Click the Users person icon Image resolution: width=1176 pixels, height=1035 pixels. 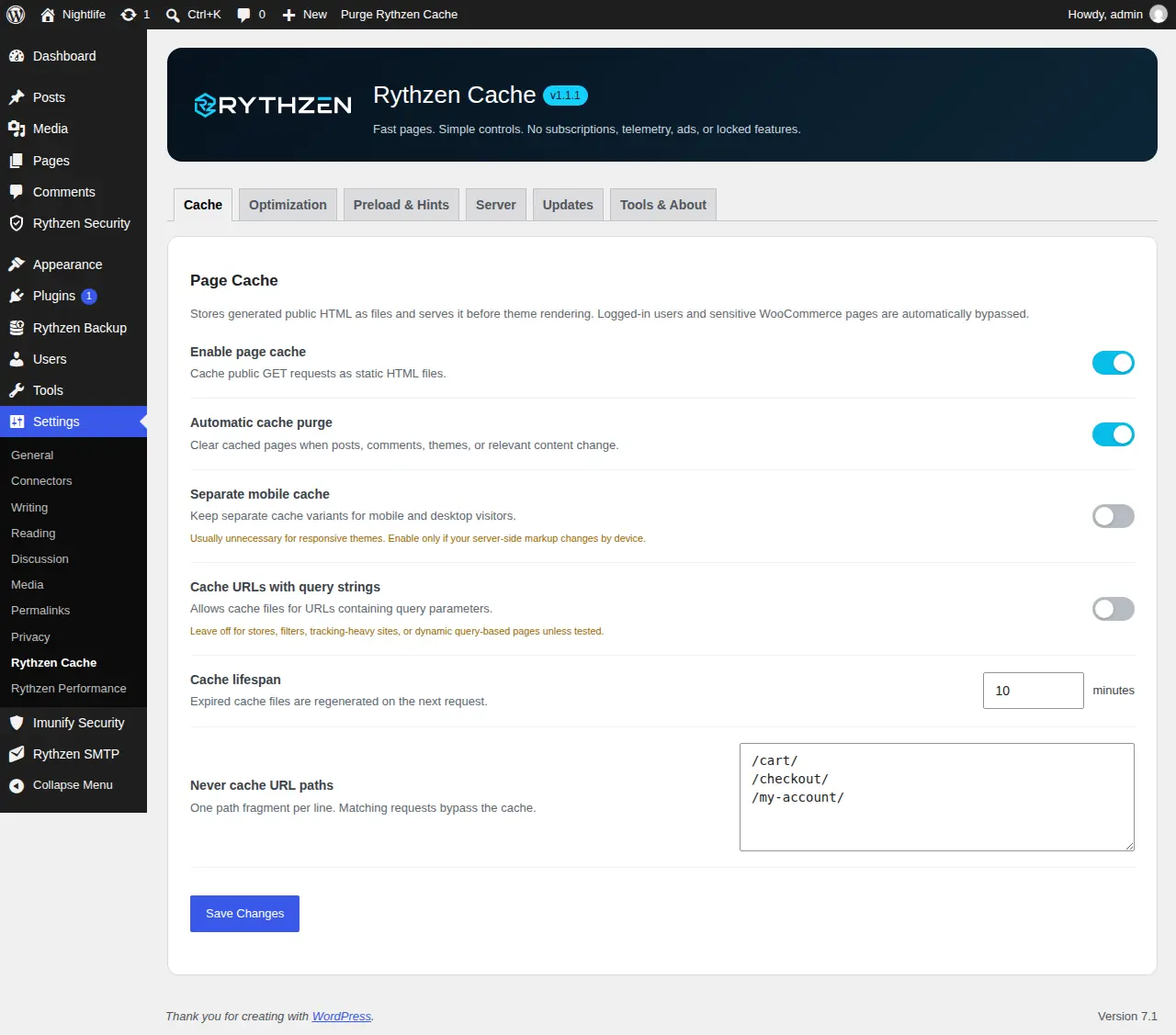tap(17, 359)
